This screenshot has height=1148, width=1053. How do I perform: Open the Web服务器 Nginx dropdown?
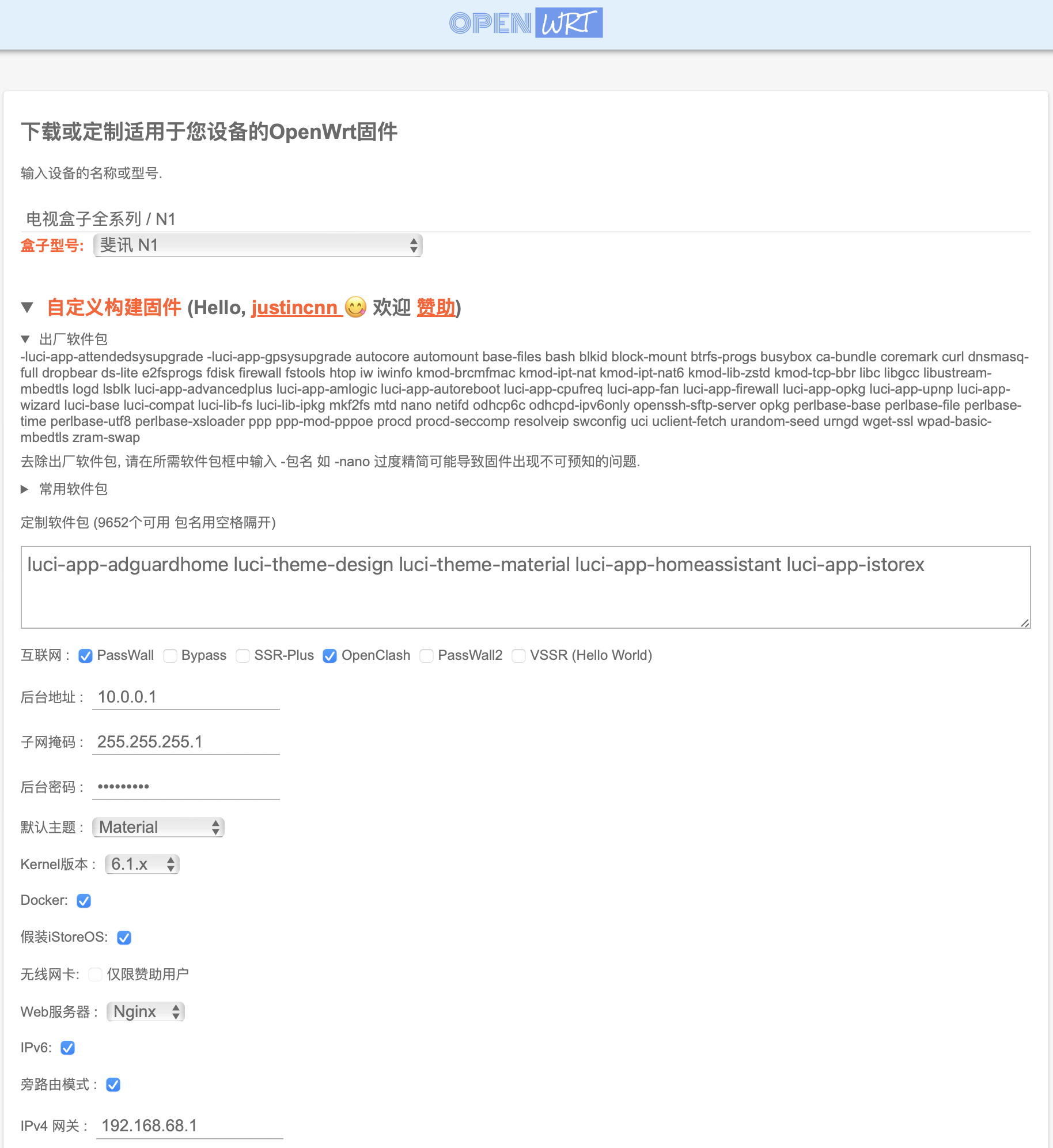146,1012
